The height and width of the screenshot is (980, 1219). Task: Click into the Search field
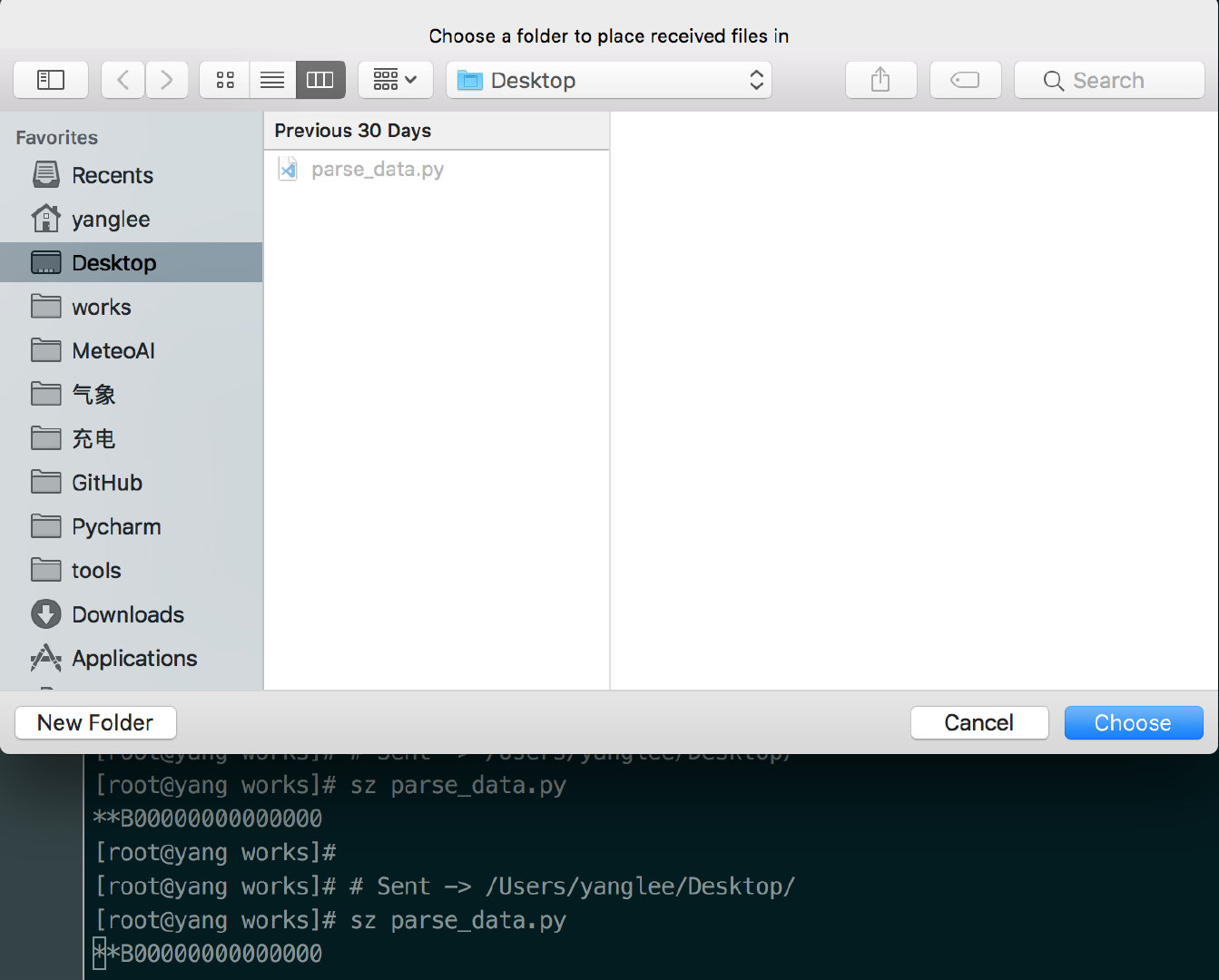(1109, 80)
